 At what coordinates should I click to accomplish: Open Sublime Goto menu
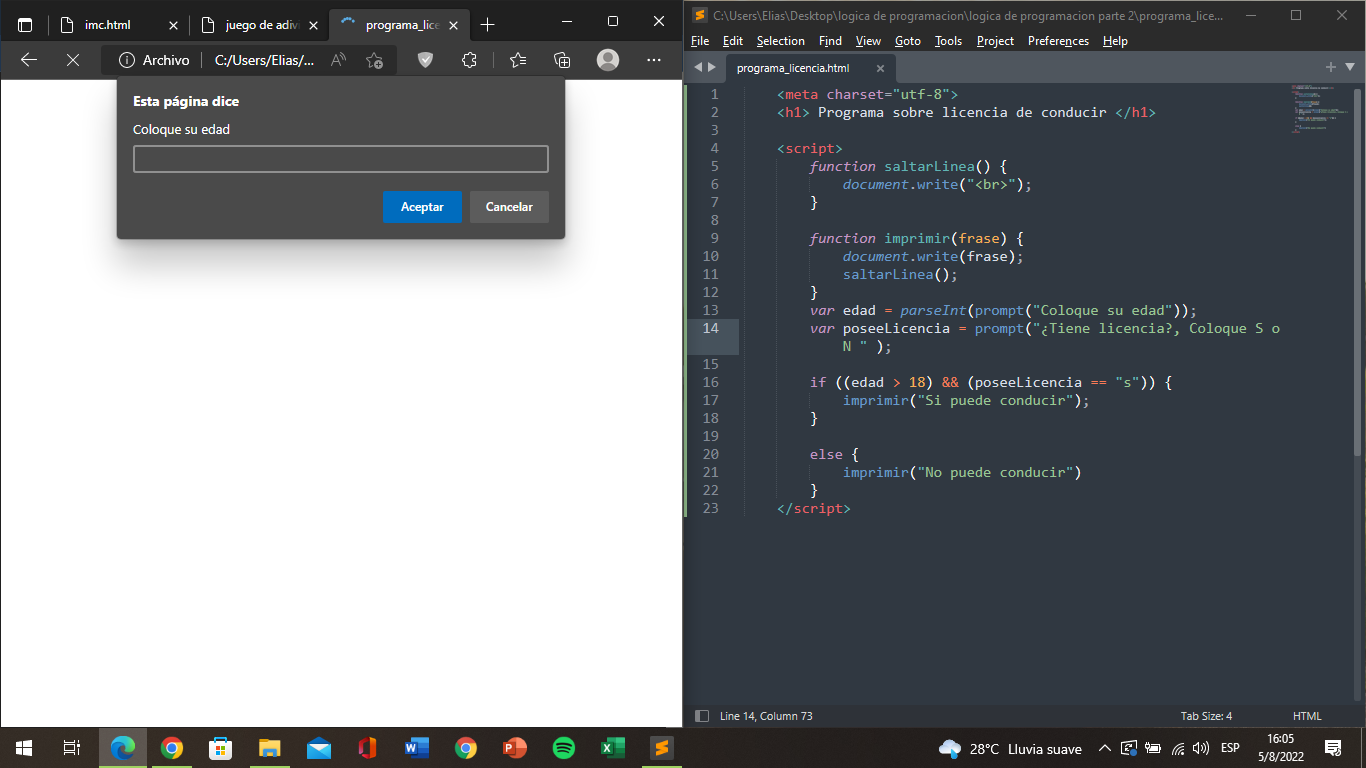click(x=908, y=41)
